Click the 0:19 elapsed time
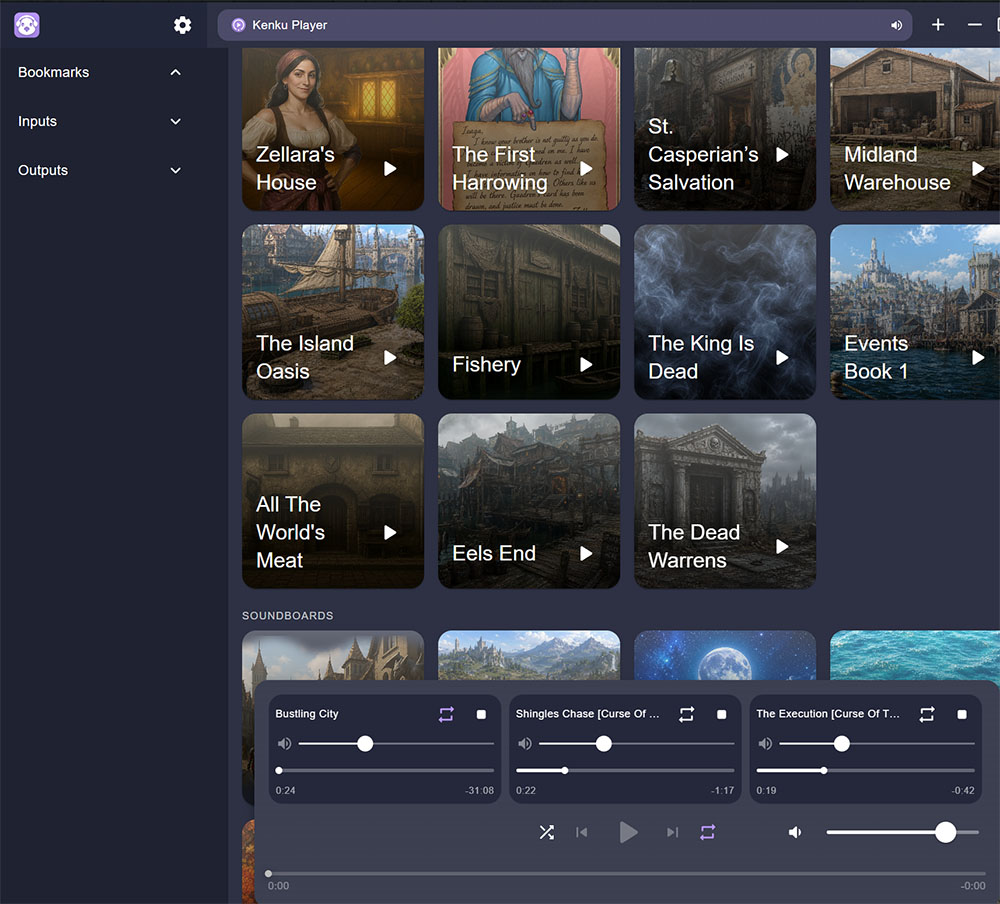 tap(766, 790)
